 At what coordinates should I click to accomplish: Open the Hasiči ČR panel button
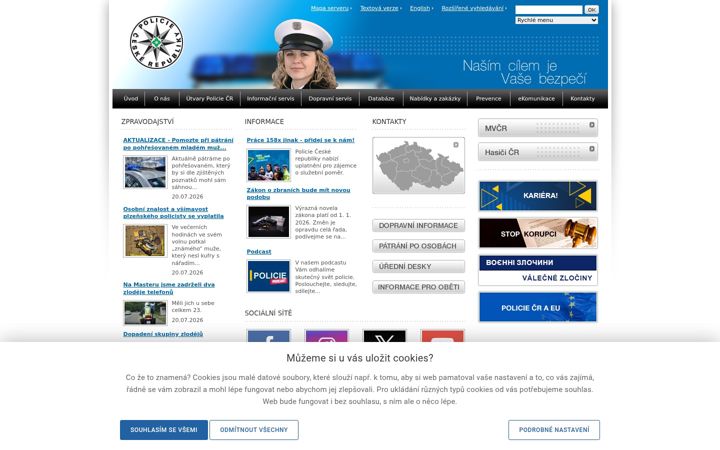click(538, 152)
